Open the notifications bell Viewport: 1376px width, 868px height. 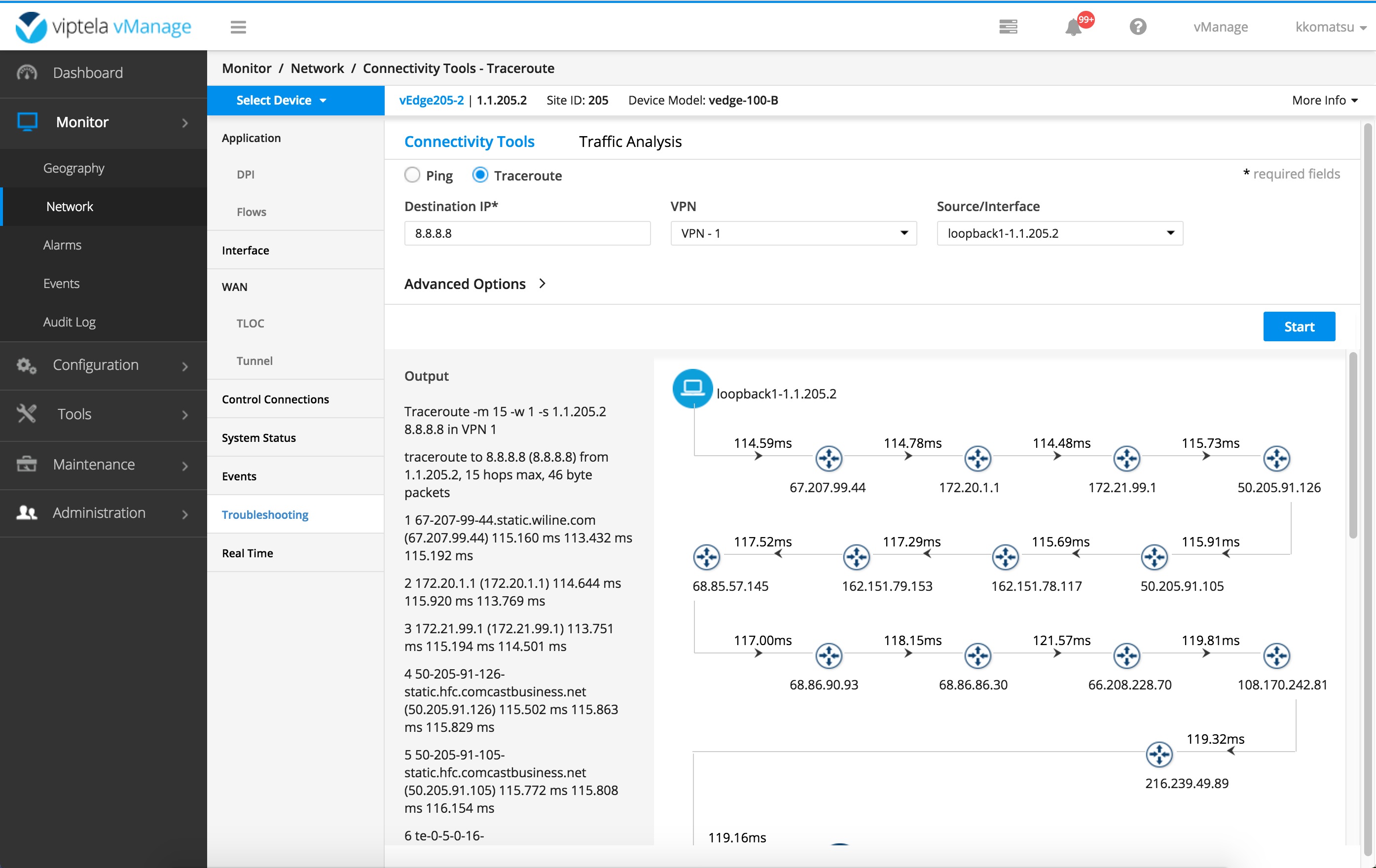pyautogui.click(x=1075, y=27)
